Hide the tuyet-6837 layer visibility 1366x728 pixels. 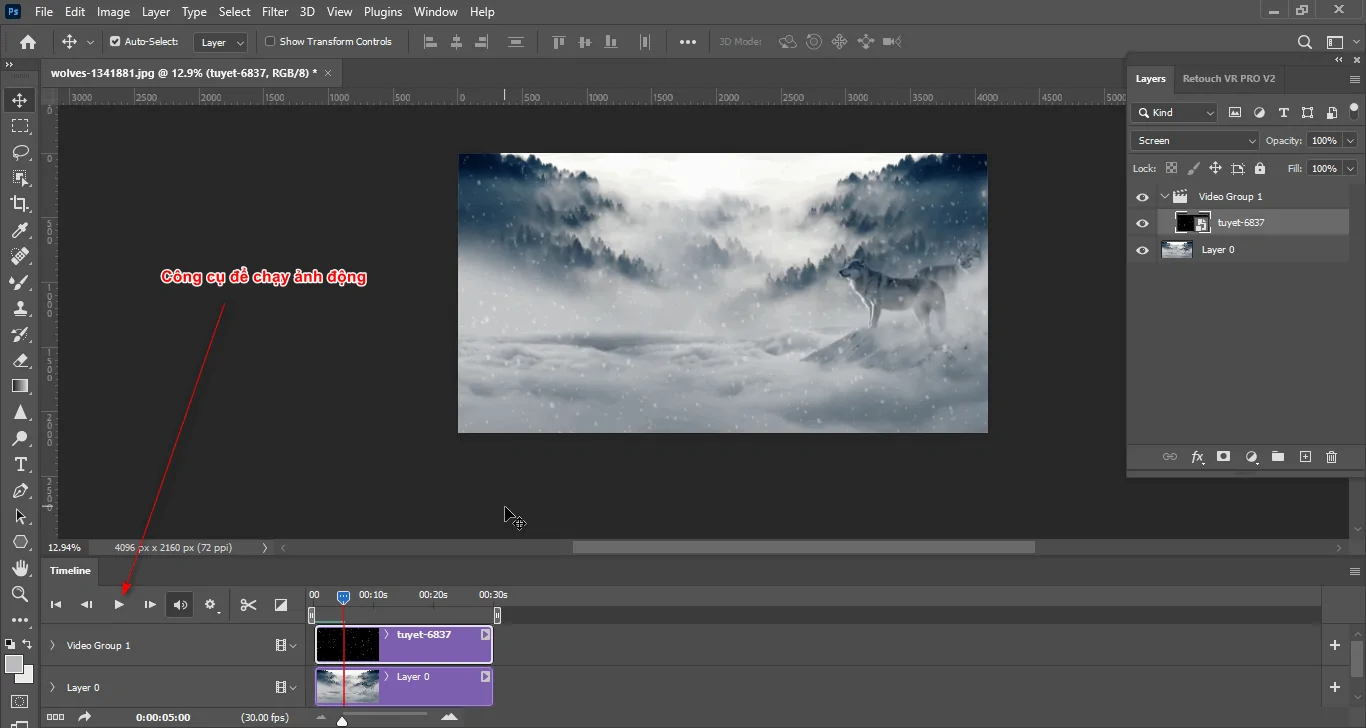(1141, 222)
